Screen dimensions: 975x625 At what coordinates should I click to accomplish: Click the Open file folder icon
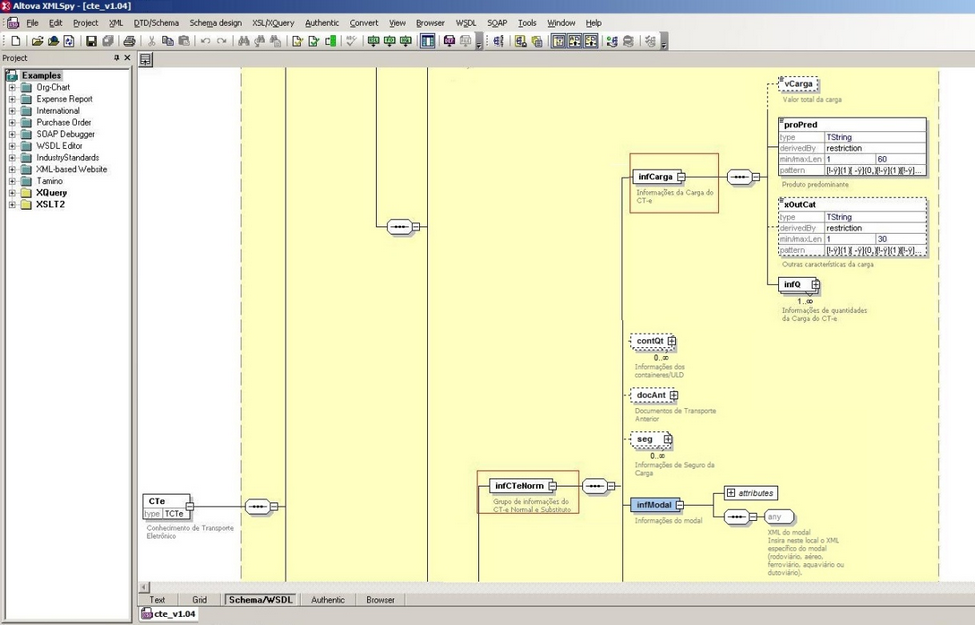point(37,41)
